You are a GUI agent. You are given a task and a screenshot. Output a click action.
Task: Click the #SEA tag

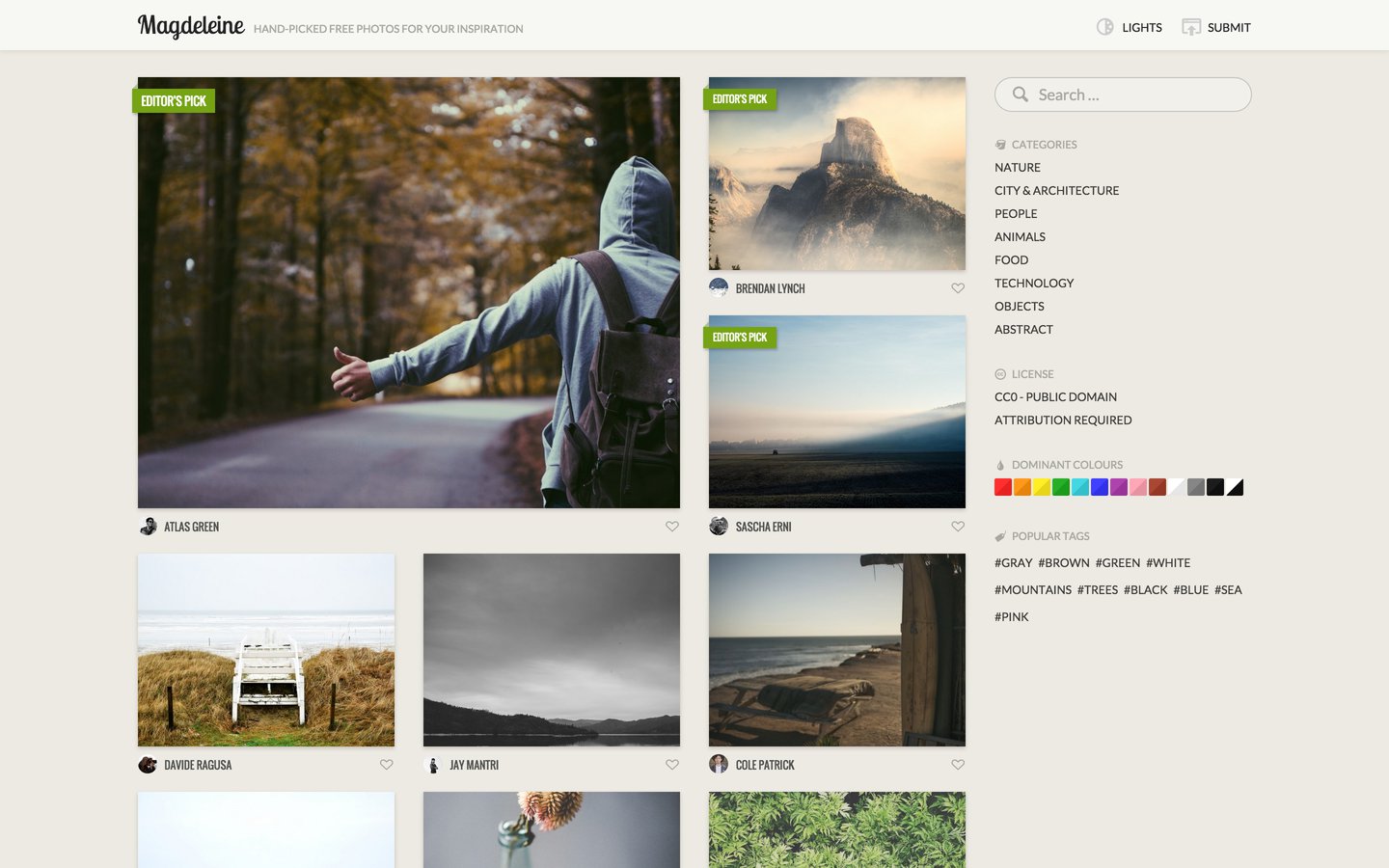pos(1228,590)
